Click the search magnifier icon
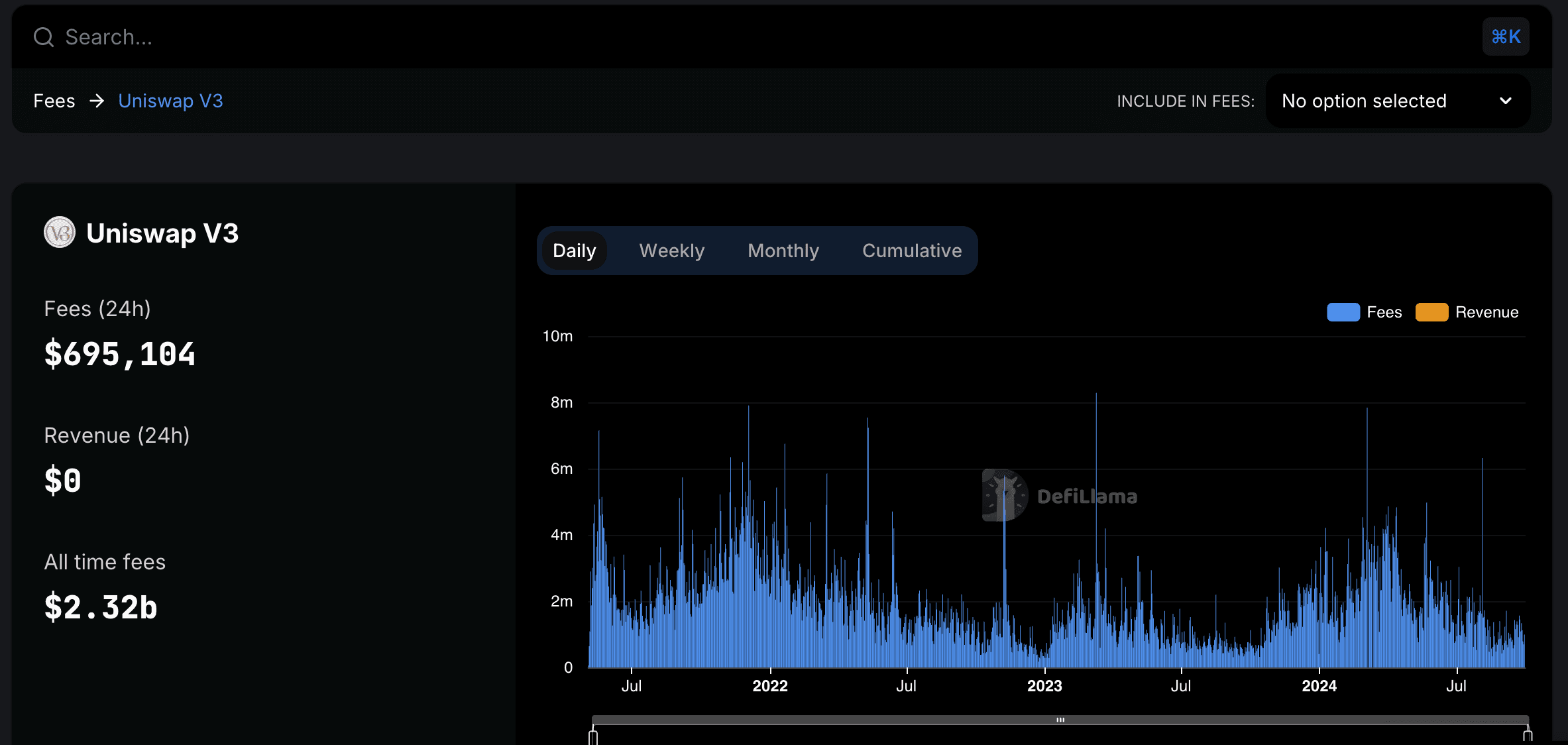Viewport: 1568px width, 745px height. pyautogui.click(x=44, y=37)
